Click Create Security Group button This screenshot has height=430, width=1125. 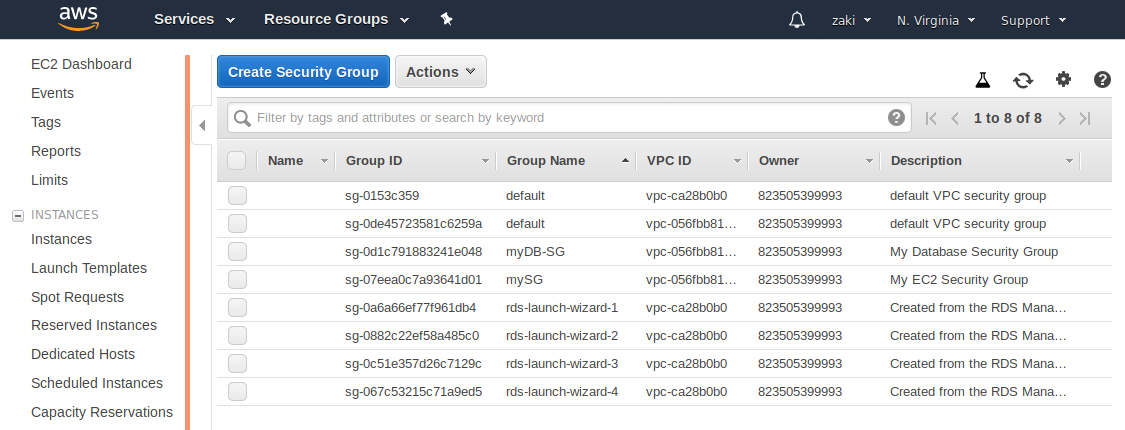pyautogui.click(x=303, y=72)
